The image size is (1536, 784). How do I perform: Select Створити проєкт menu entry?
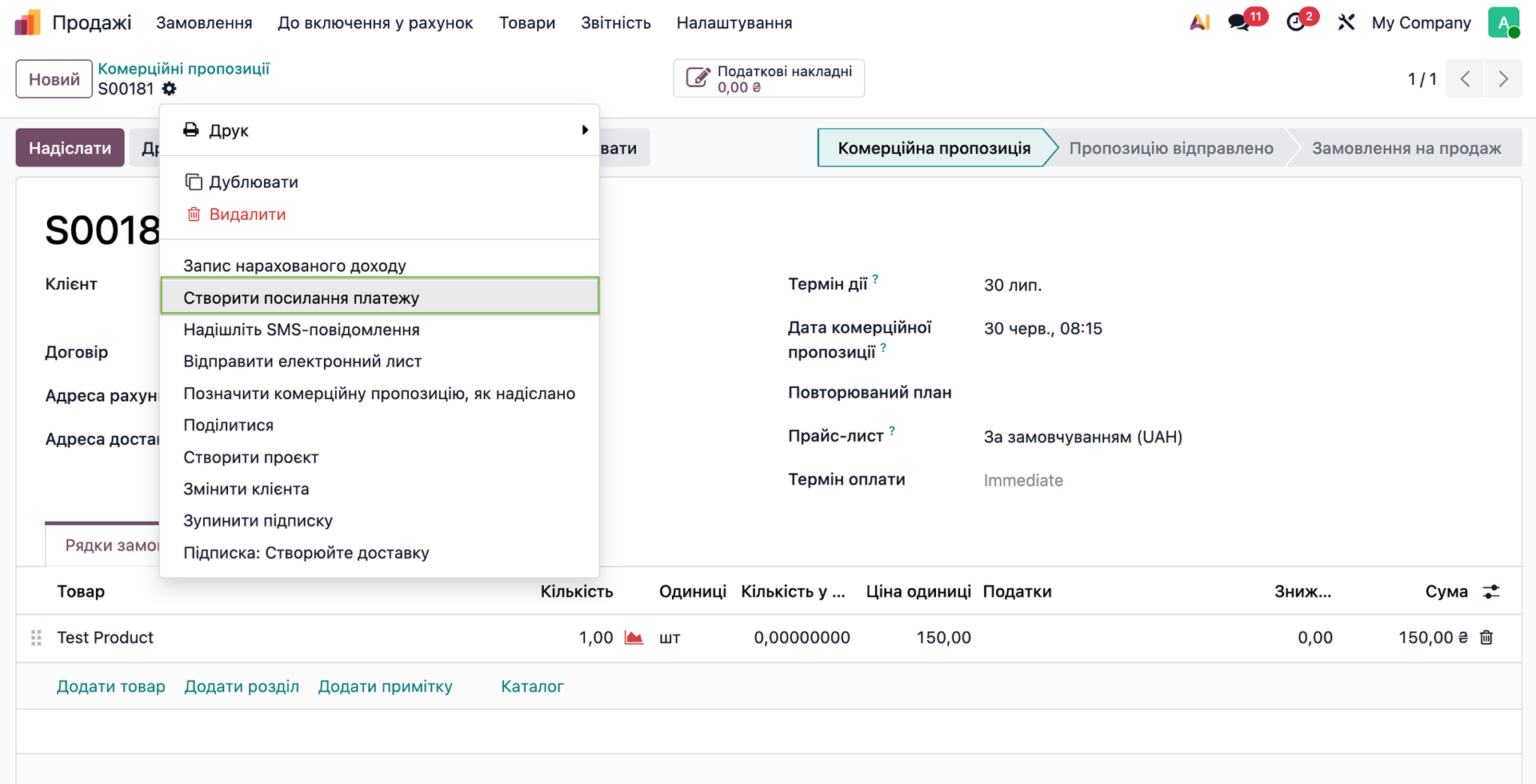[x=379, y=458]
